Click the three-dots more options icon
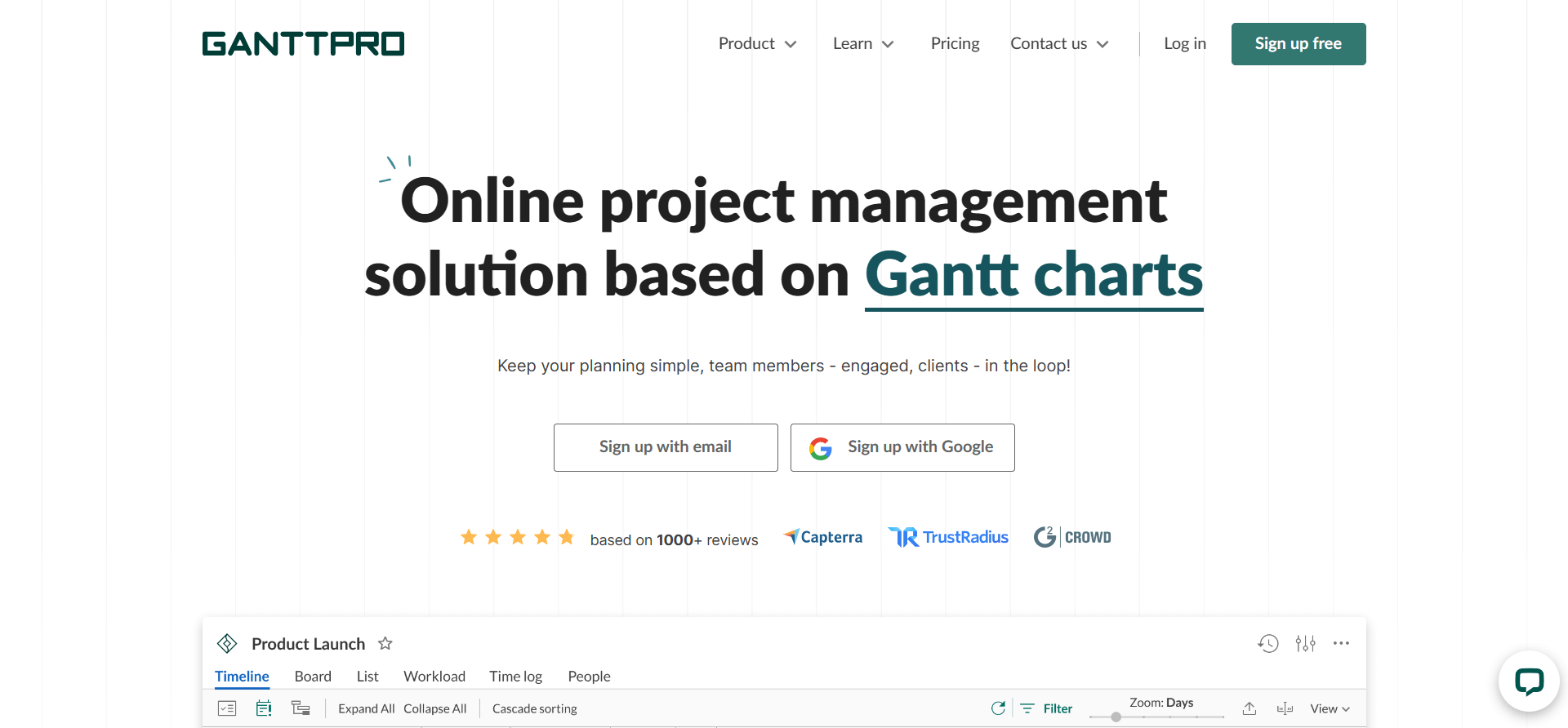Image resolution: width=1568 pixels, height=728 pixels. 1341,644
